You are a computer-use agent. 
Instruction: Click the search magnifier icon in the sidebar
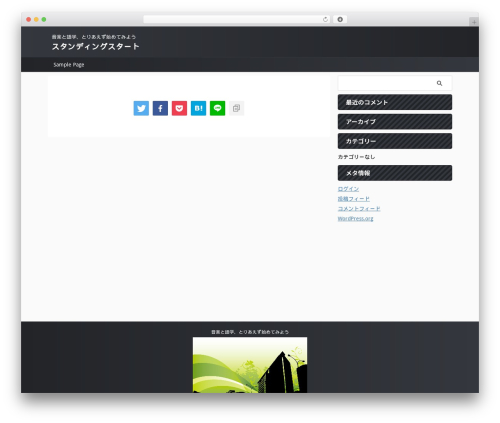pyautogui.click(x=439, y=83)
